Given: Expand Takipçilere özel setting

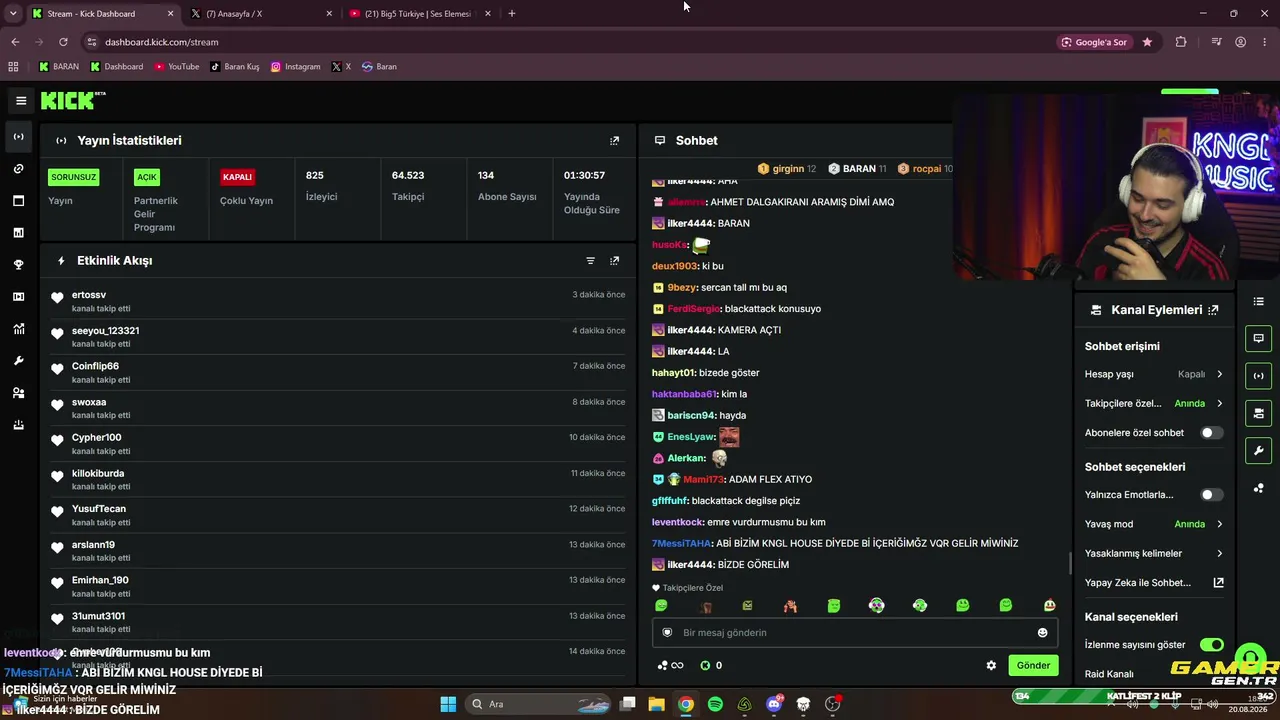Looking at the screenshot, I should 1154,404.
